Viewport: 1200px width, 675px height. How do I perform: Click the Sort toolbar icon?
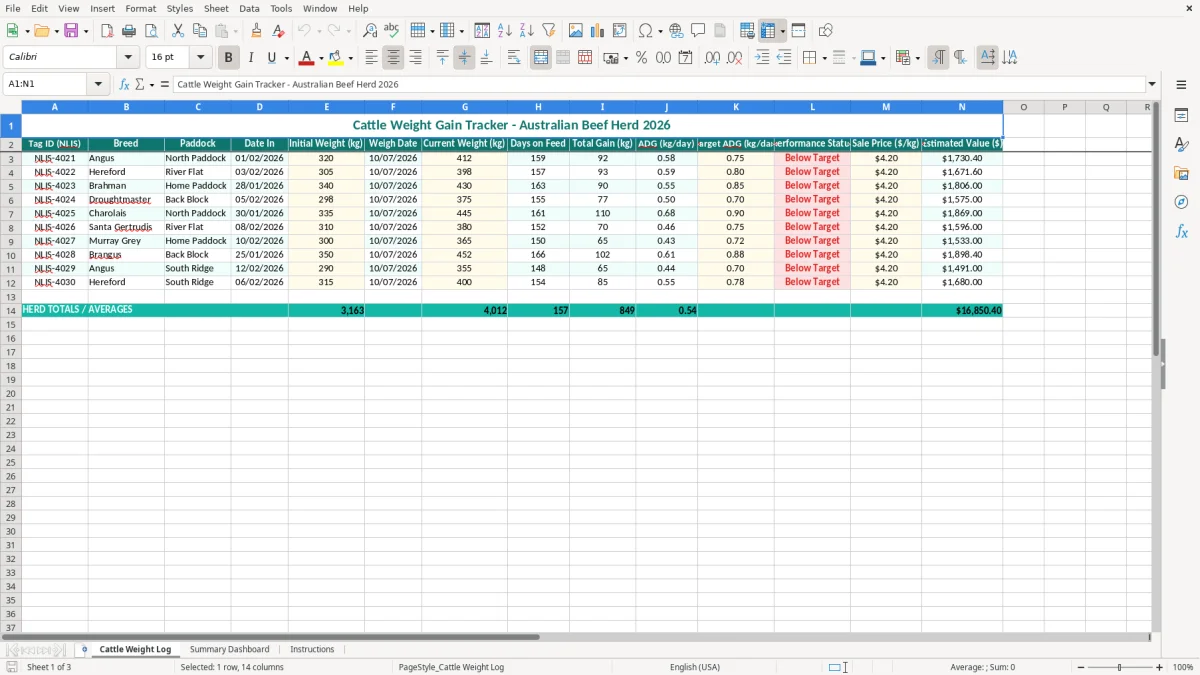point(482,31)
